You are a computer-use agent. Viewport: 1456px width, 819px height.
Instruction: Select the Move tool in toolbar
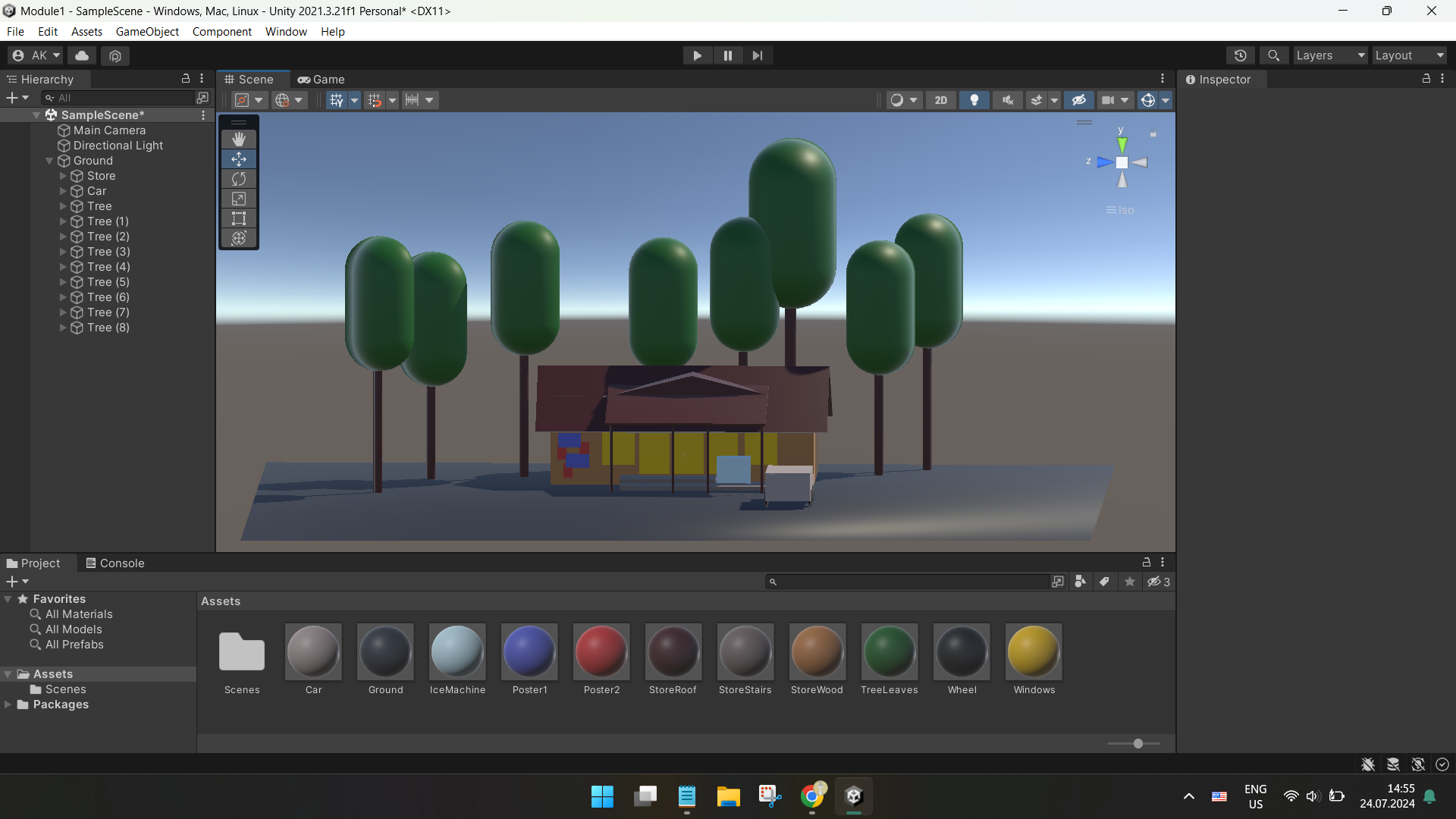point(238,159)
